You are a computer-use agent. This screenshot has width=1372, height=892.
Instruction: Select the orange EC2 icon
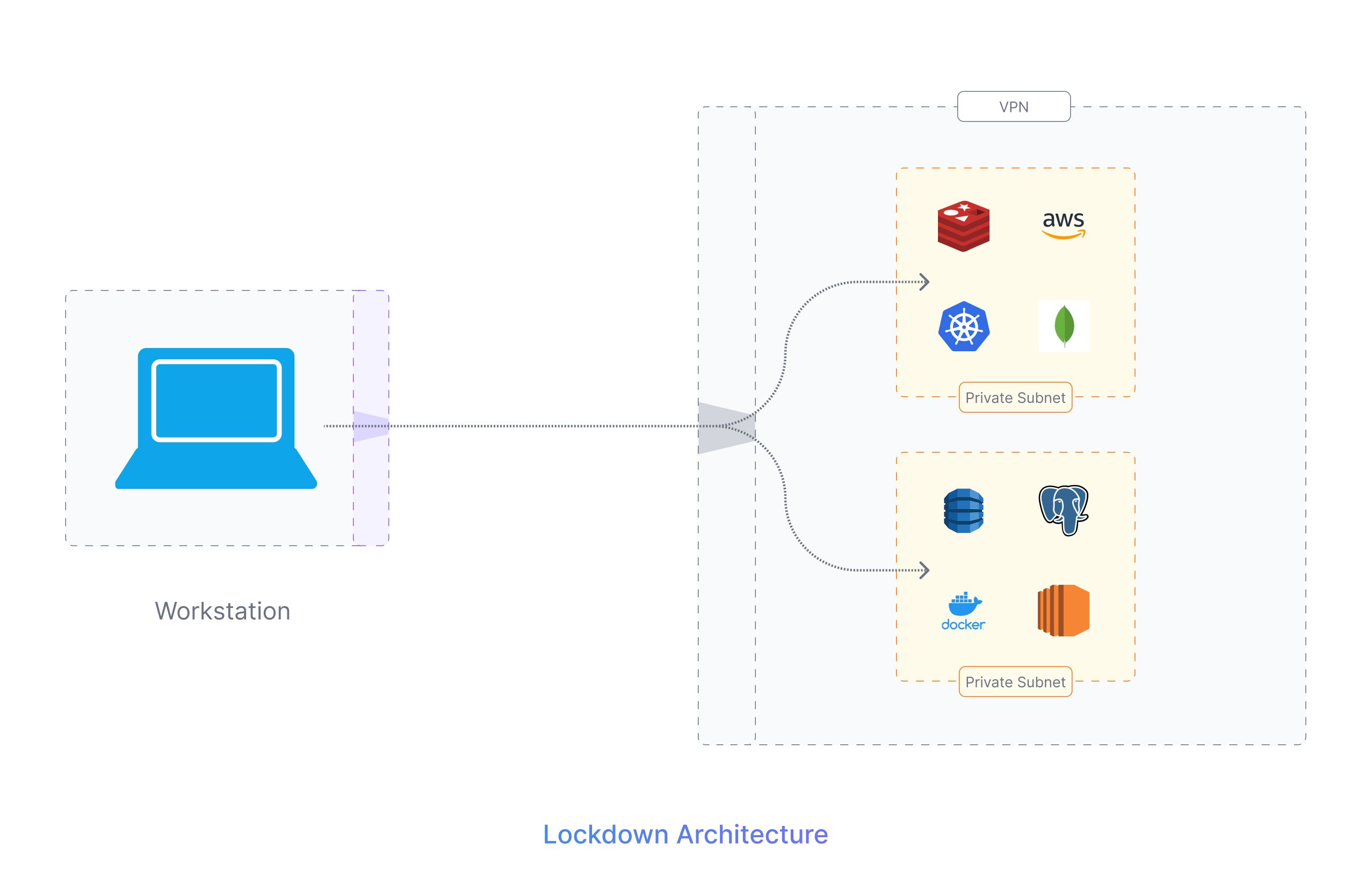point(1064,611)
